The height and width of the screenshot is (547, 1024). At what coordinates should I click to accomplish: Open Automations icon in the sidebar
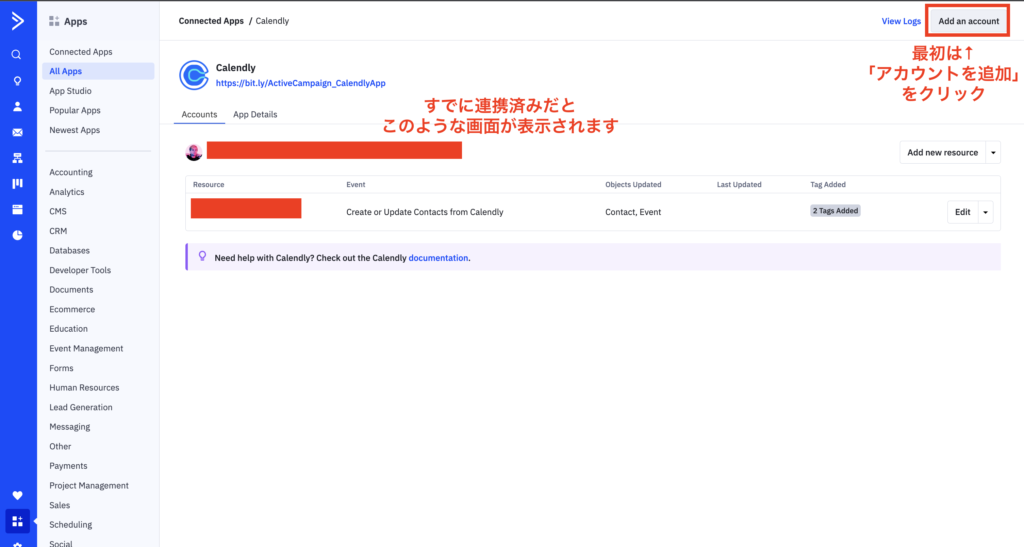[17, 158]
